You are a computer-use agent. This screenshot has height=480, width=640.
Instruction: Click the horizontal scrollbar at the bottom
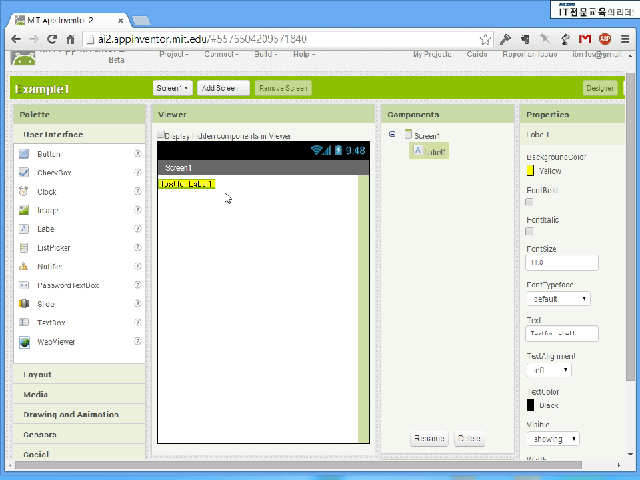coord(298,465)
